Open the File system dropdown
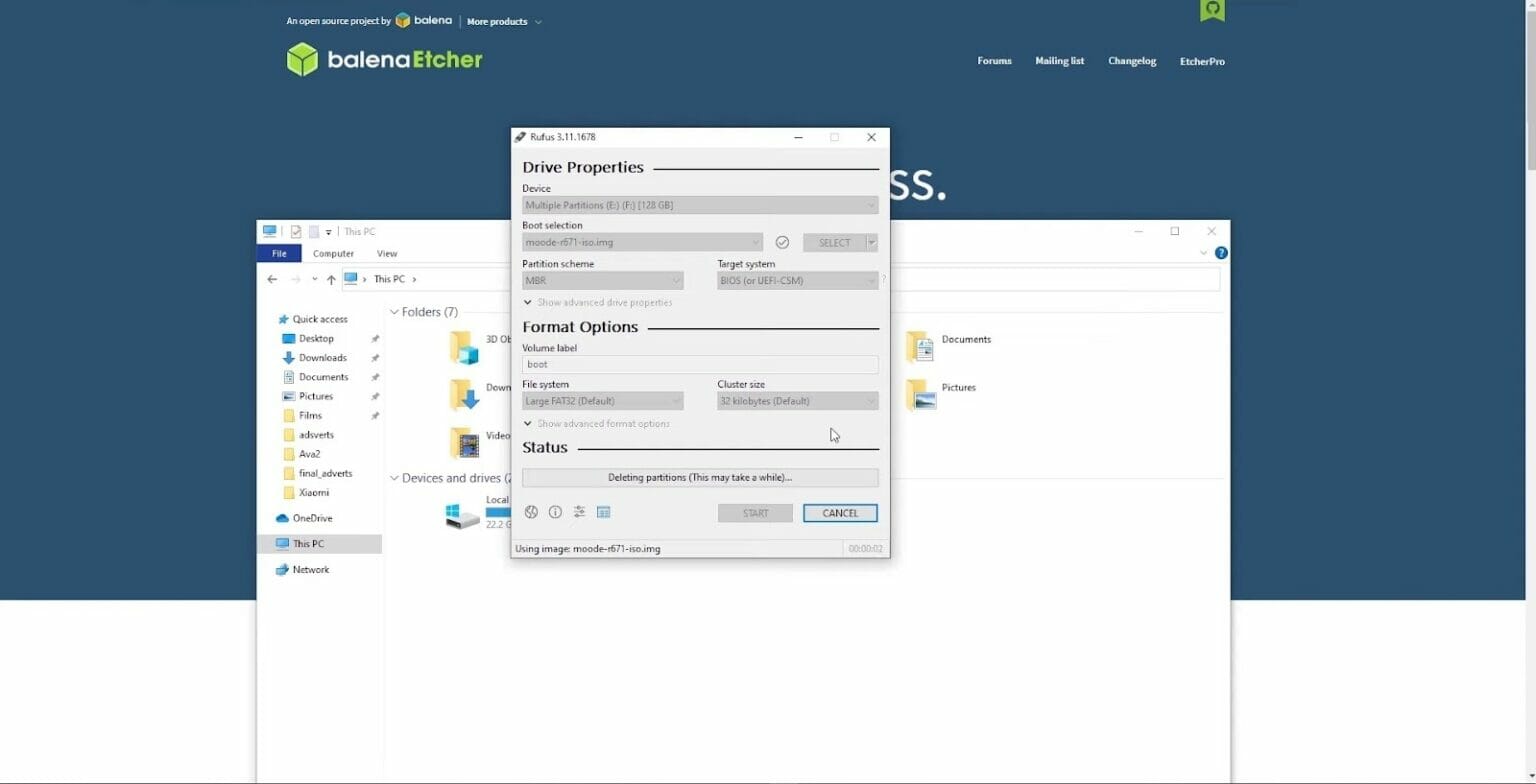Screen dimensions: 1536x784 pyautogui.click(x=602, y=401)
